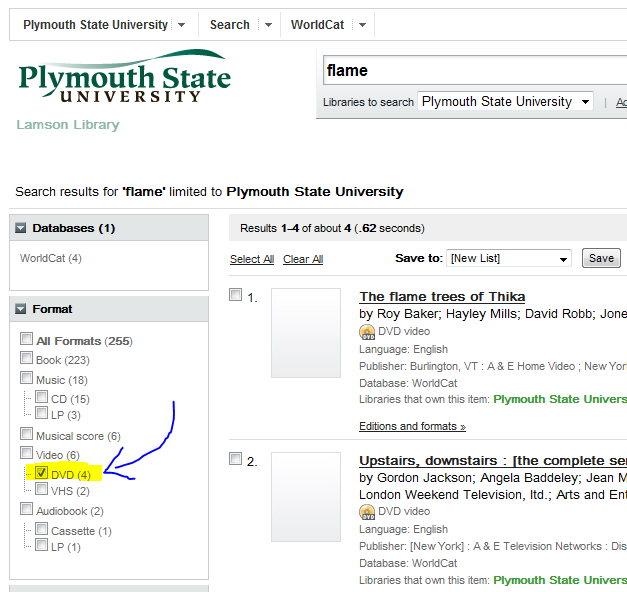Check the Music (18) checkbox
The height and width of the screenshot is (592, 627).
pos(26,378)
